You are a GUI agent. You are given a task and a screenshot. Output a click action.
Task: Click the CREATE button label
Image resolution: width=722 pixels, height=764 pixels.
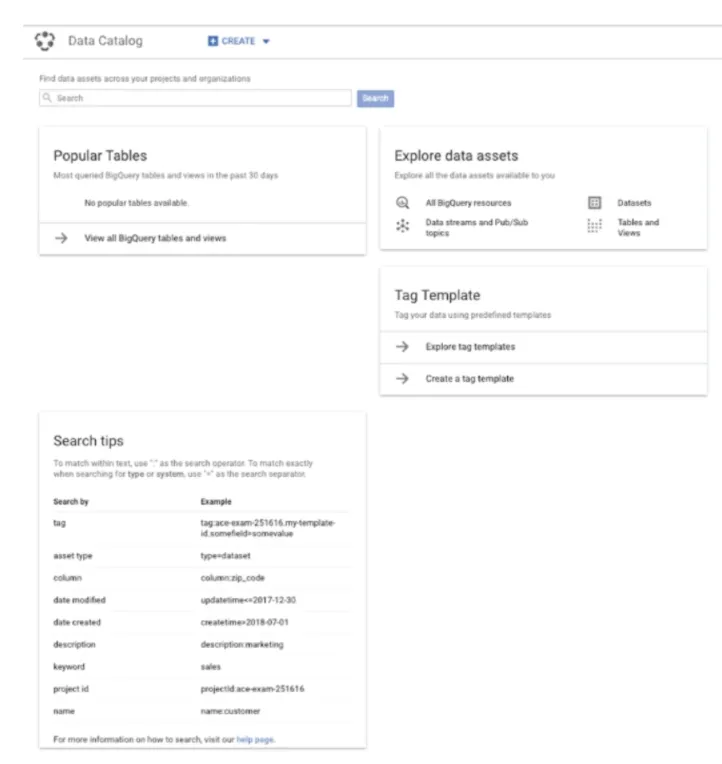click(238, 41)
